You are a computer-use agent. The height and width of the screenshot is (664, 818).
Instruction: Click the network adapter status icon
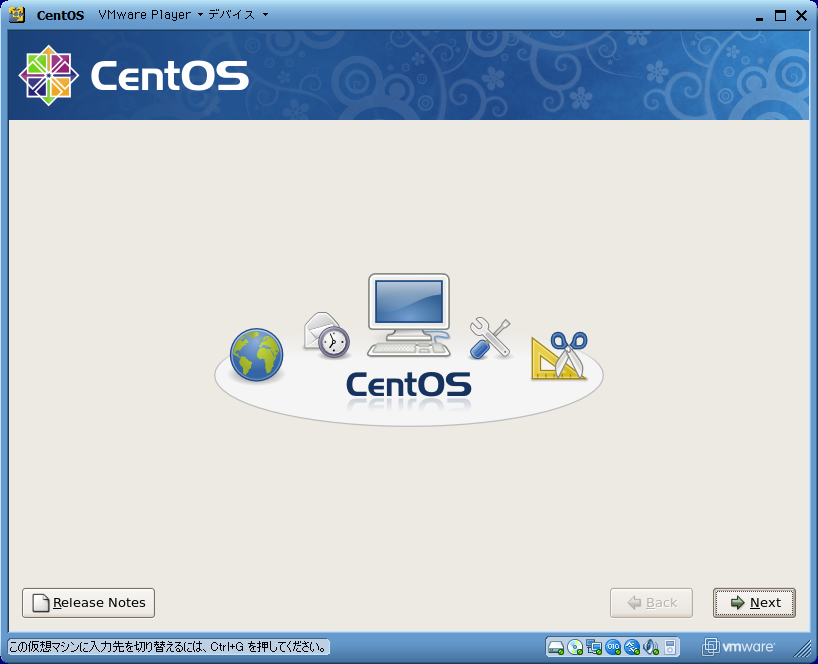[x=594, y=647]
